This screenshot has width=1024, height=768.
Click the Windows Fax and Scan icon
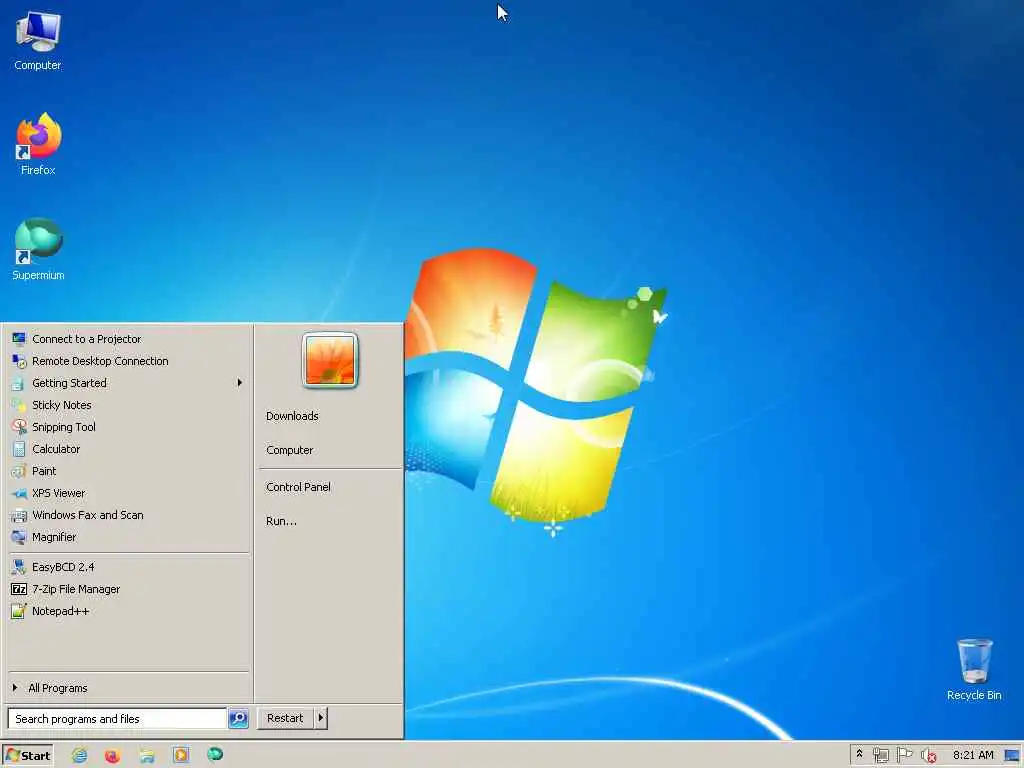point(18,515)
